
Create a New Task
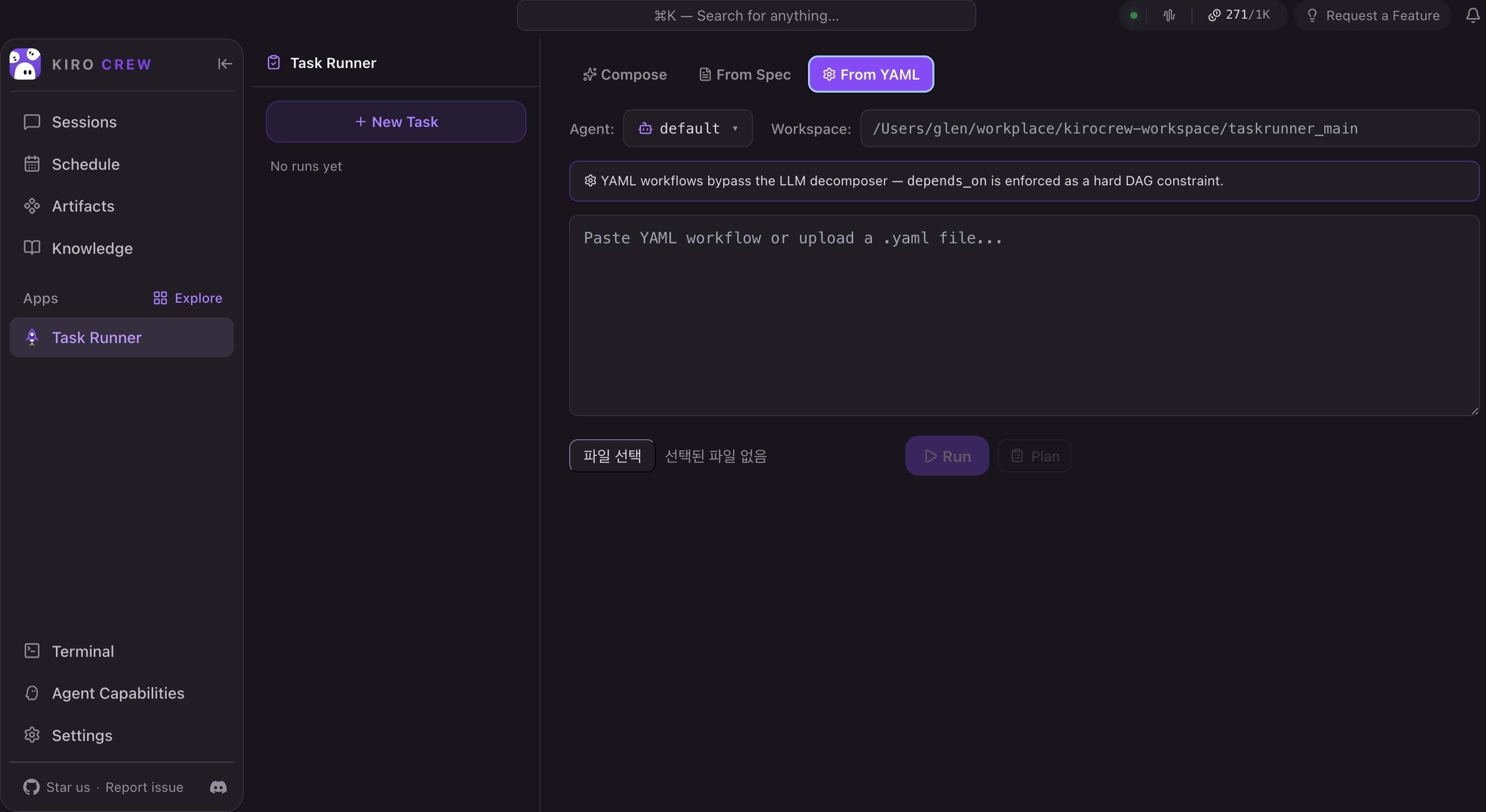(396, 122)
